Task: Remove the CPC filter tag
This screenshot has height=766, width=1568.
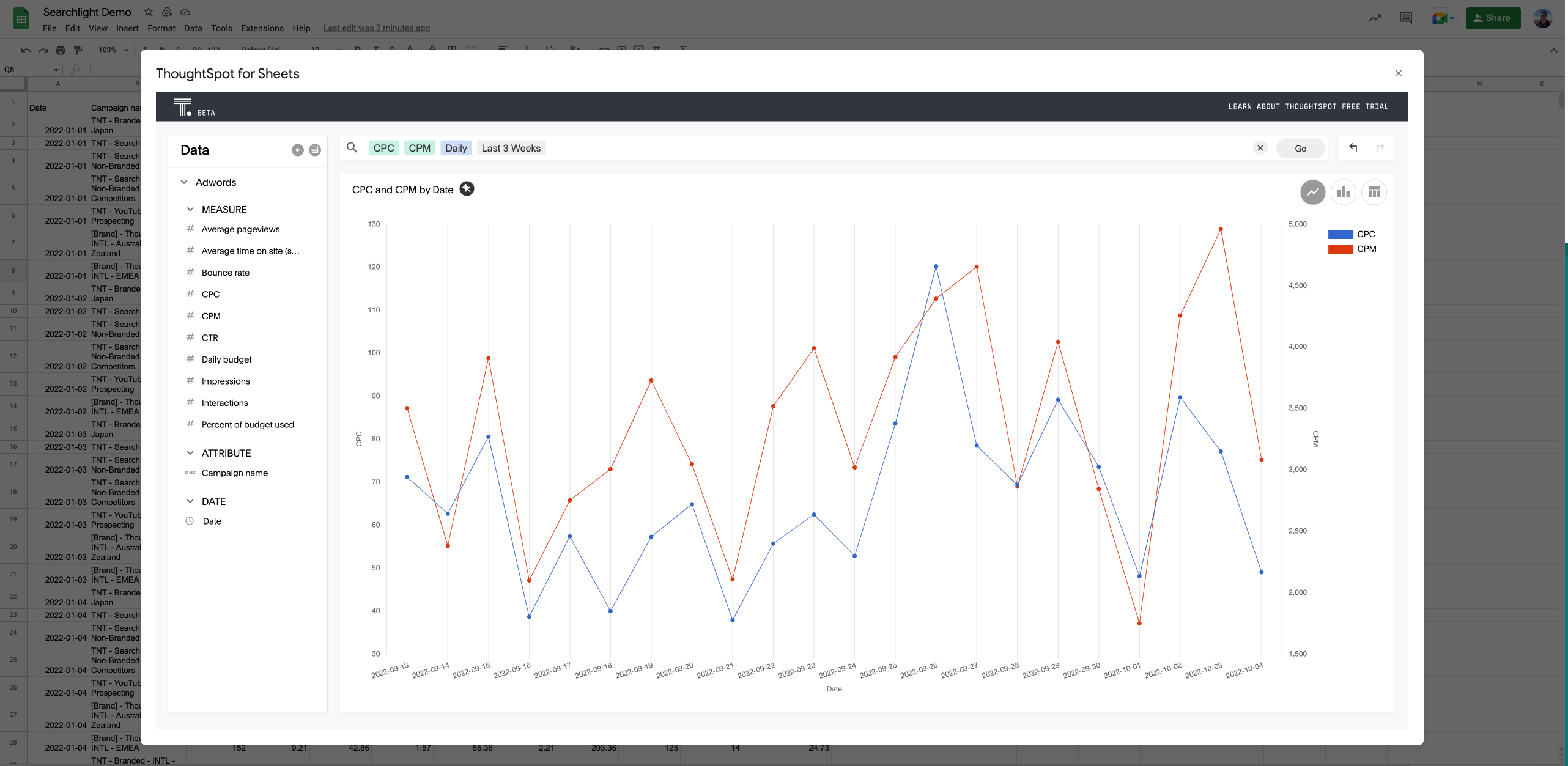Action: [x=383, y=147]
